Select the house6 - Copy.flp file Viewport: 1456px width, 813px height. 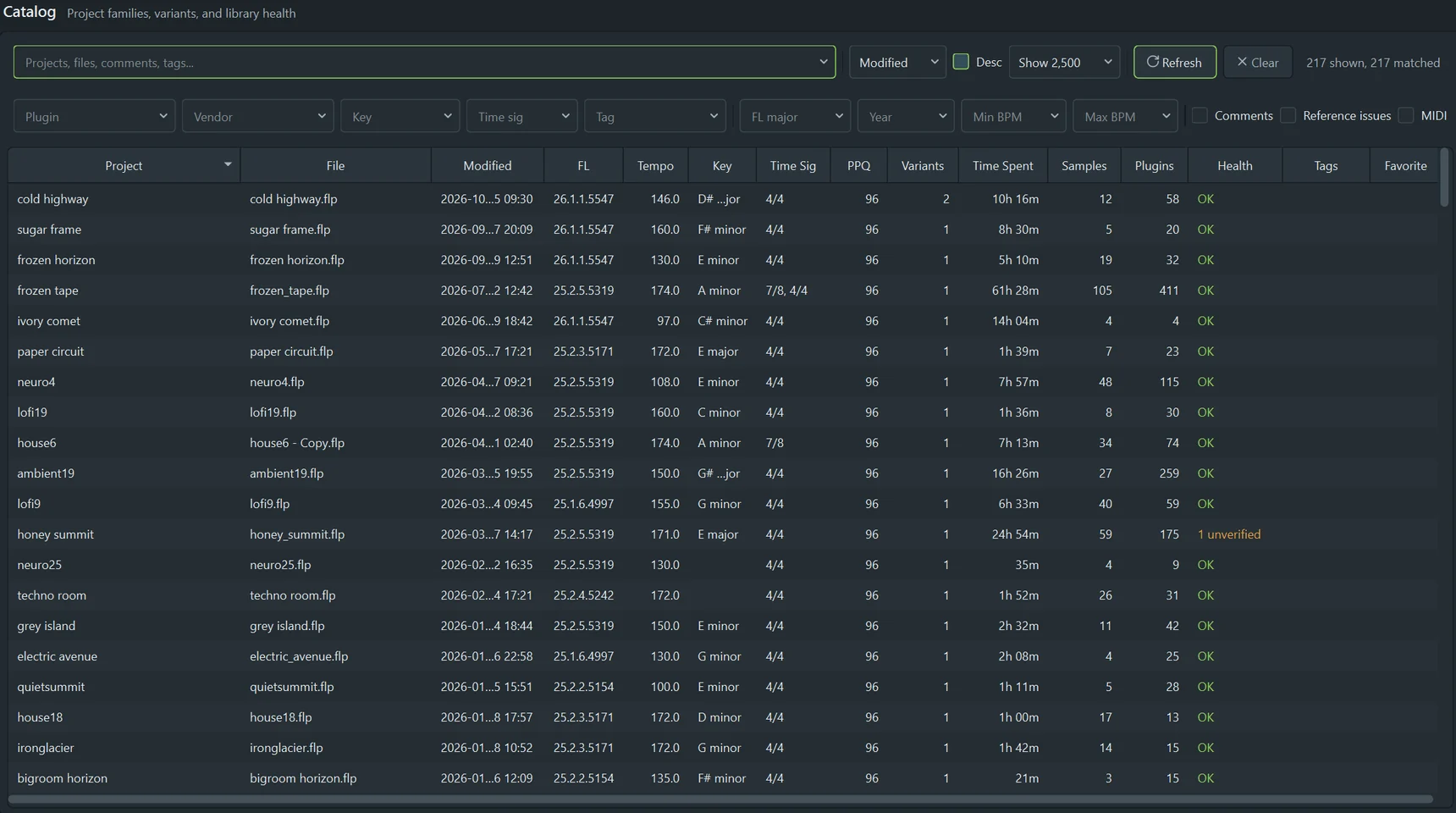(297, 443)
